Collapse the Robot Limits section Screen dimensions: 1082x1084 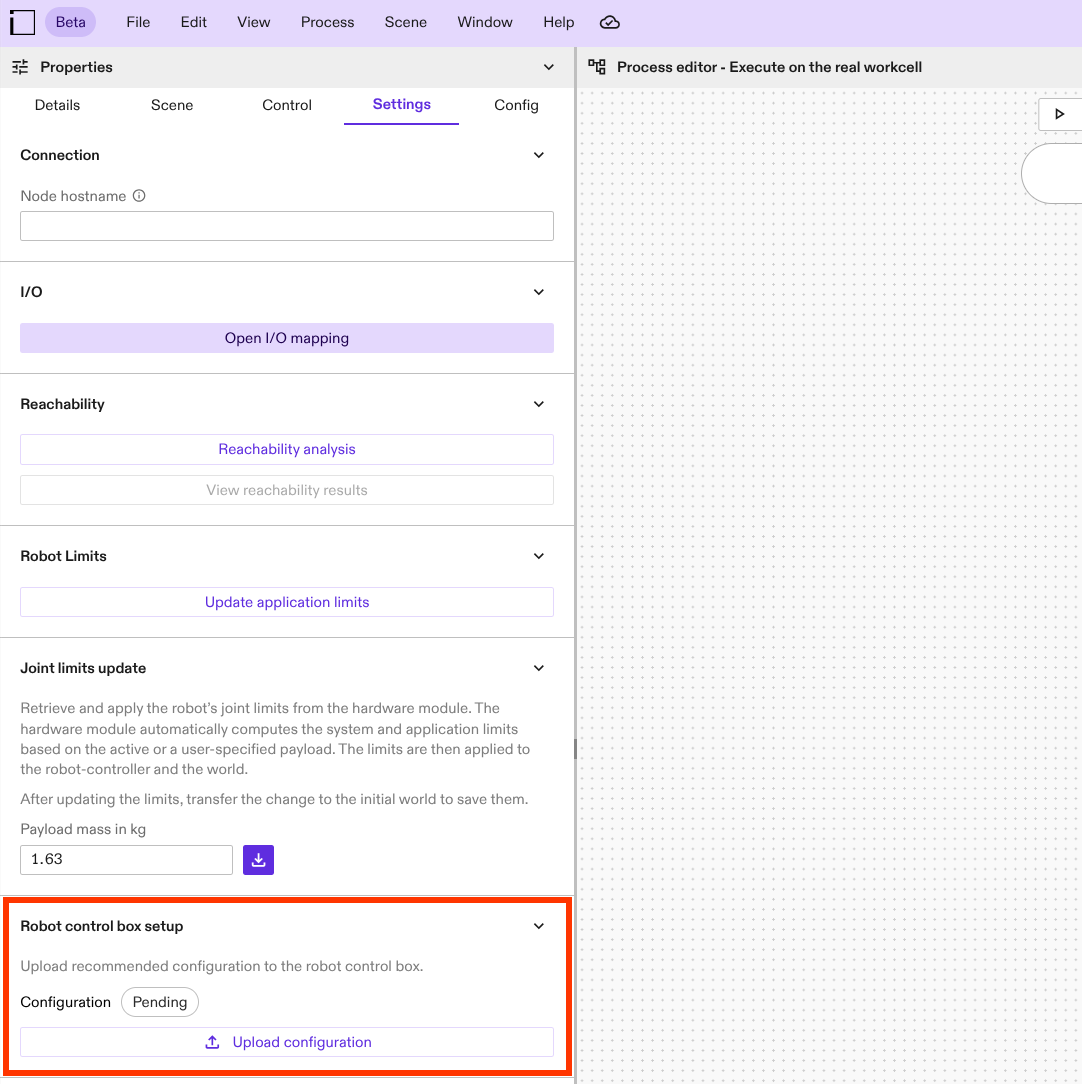point(539,556)
